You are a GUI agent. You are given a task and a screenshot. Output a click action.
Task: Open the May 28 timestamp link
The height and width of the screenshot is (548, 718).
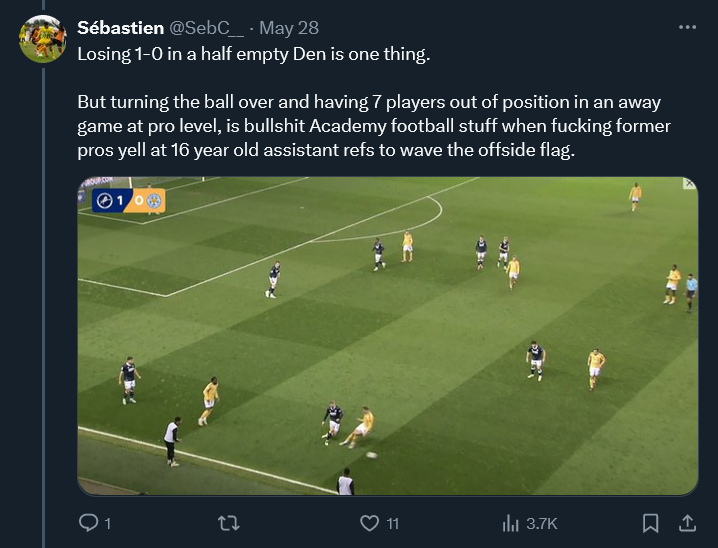[282, 27]
